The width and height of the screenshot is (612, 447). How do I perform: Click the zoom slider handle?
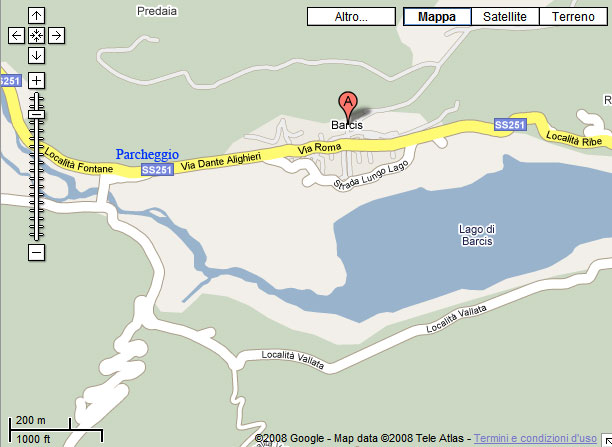coord(36,114)
